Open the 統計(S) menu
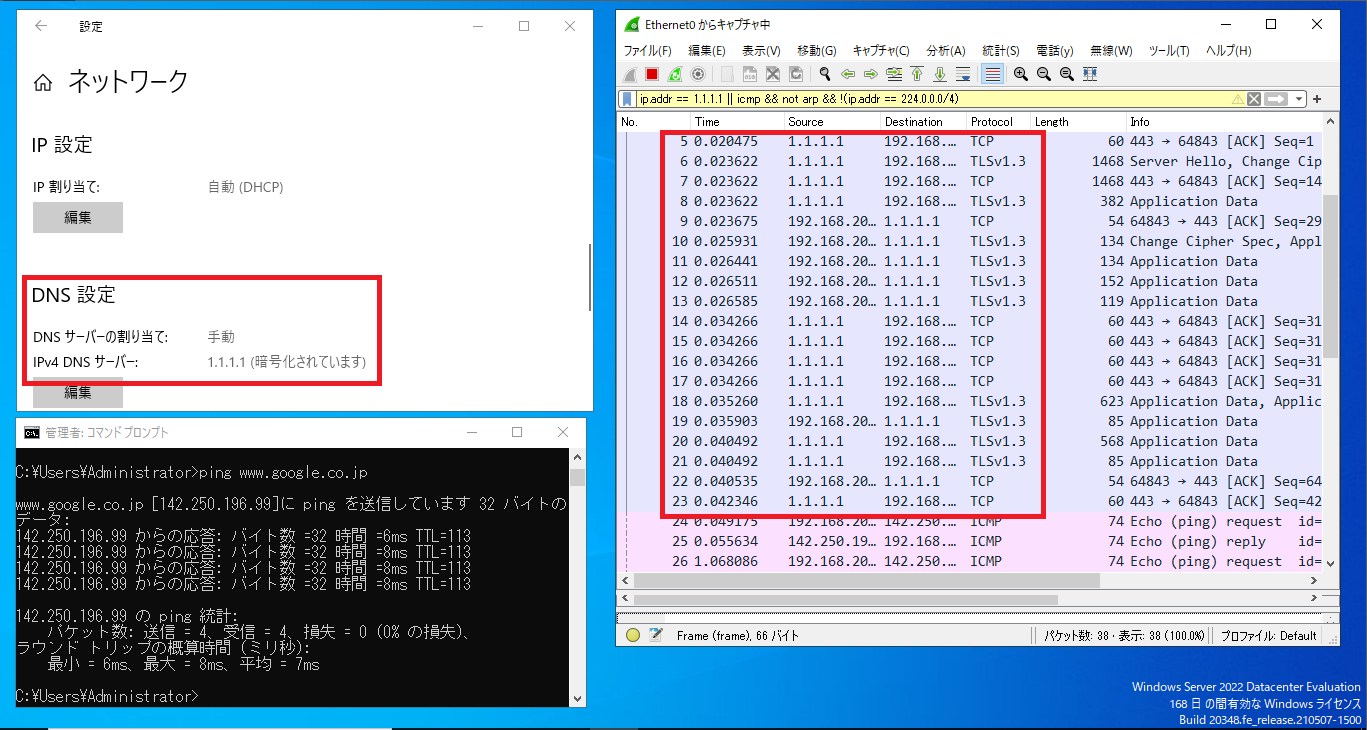This screenshot has width=1367, height=730. tap(1001, 51)
